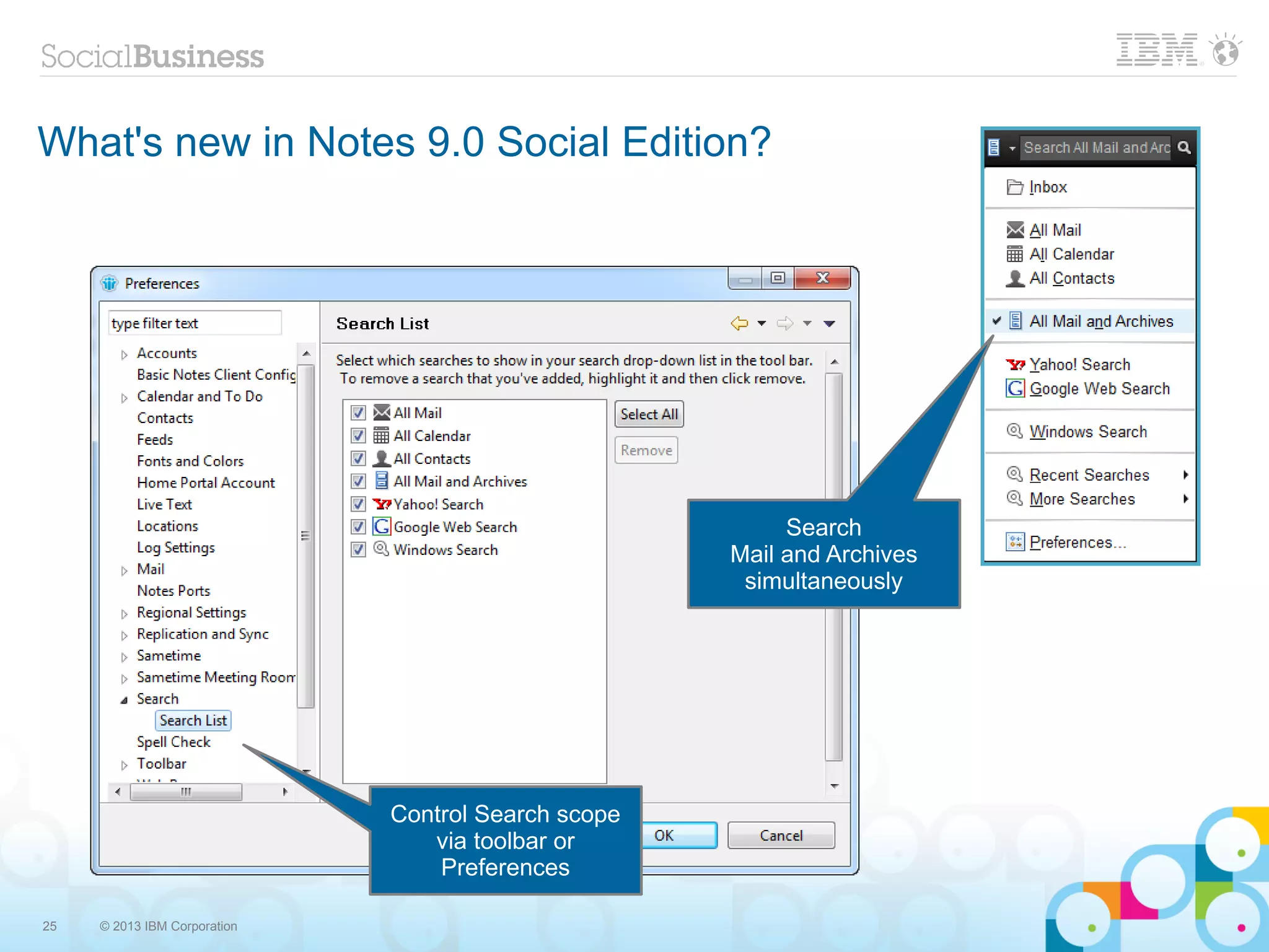Click the search magnifier icon in toolbar
The height and width of the screenshot is (952, 1269).
pos(1184,147)
